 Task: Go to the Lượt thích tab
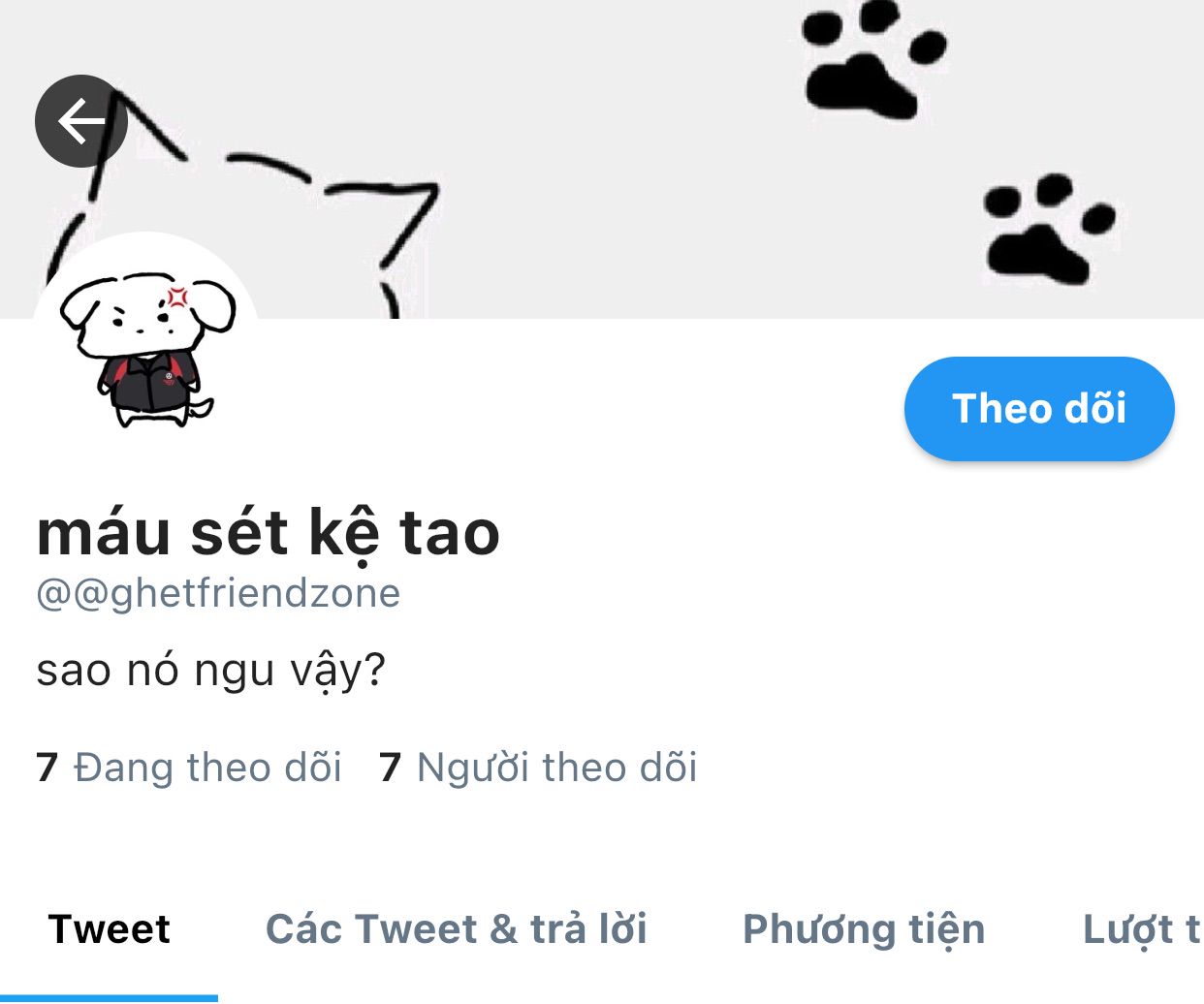click(x=1142, y=930)
